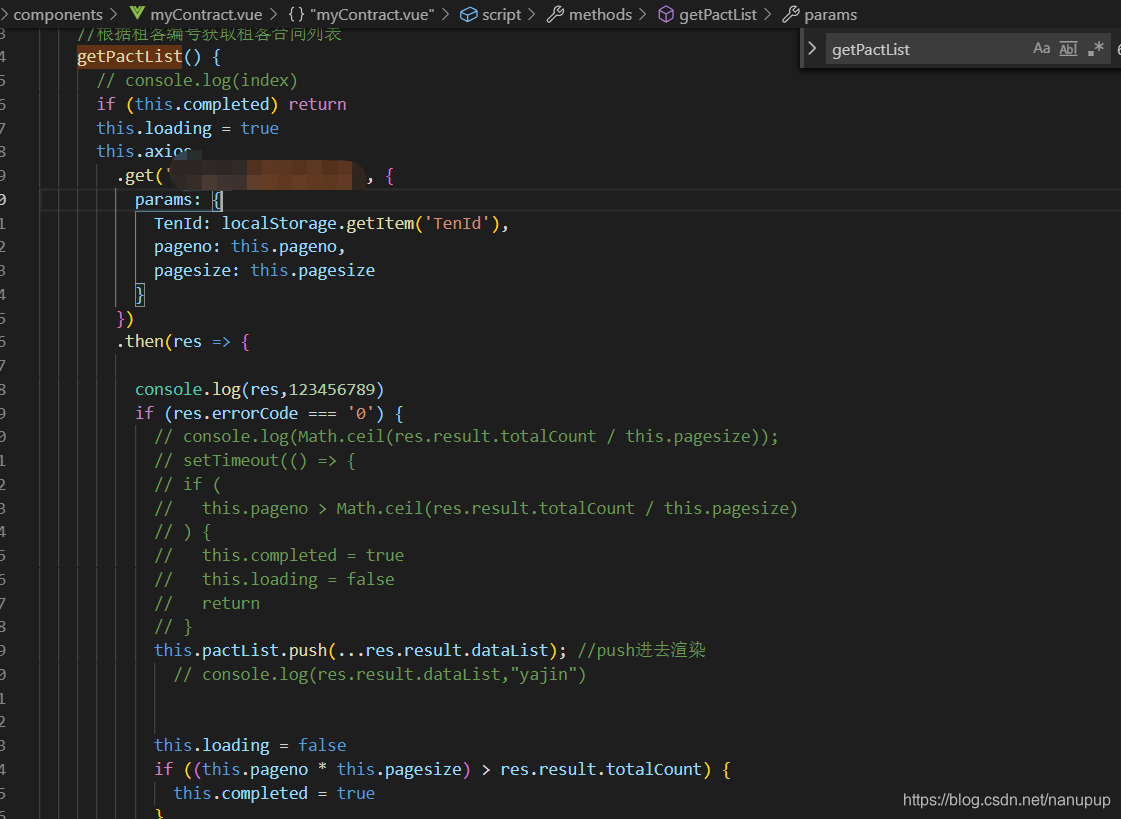
Task: Click this.loading = true line
Action: coord(187,128)
